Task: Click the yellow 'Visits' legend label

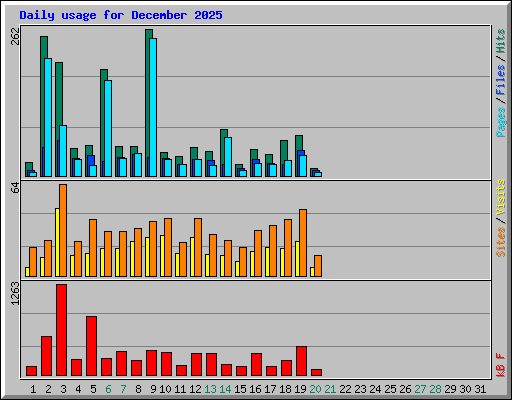Action: (501, 198)
